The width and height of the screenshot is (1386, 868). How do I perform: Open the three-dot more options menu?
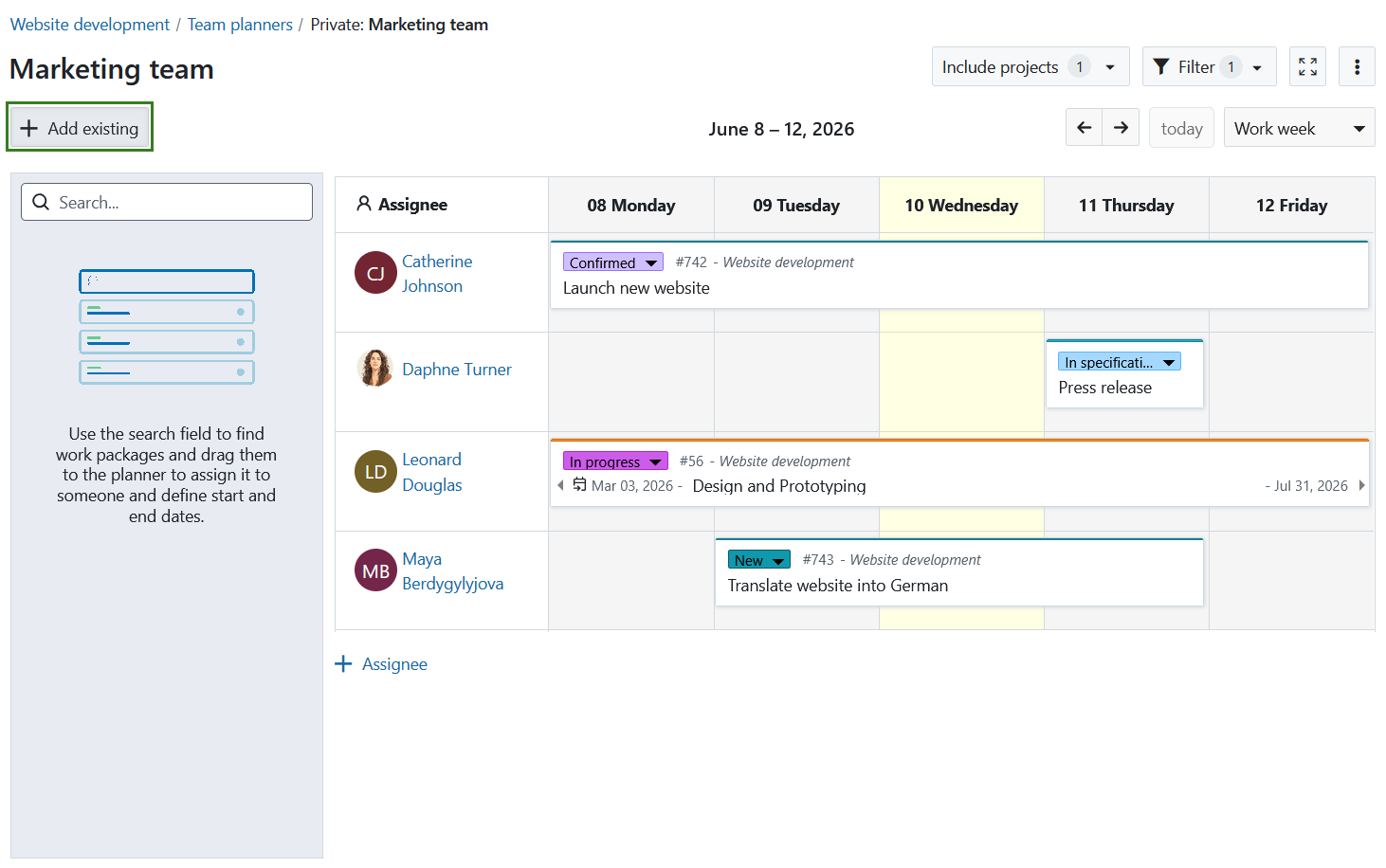[x=1357, y=66]
